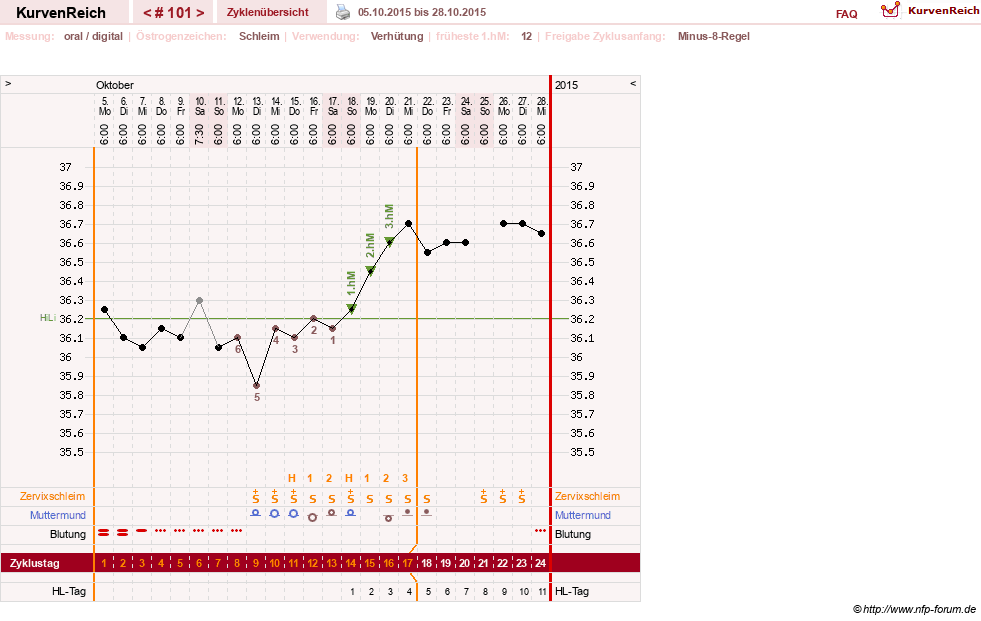Select gray excluded temperature point on 10. Sa

click(199, 301)
